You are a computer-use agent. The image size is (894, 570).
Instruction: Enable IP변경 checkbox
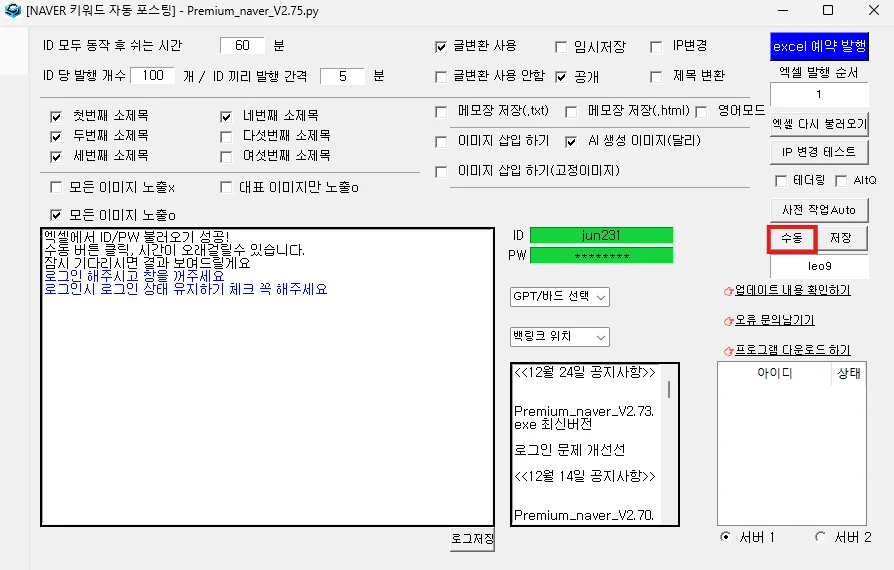click(x=656, y=47)
